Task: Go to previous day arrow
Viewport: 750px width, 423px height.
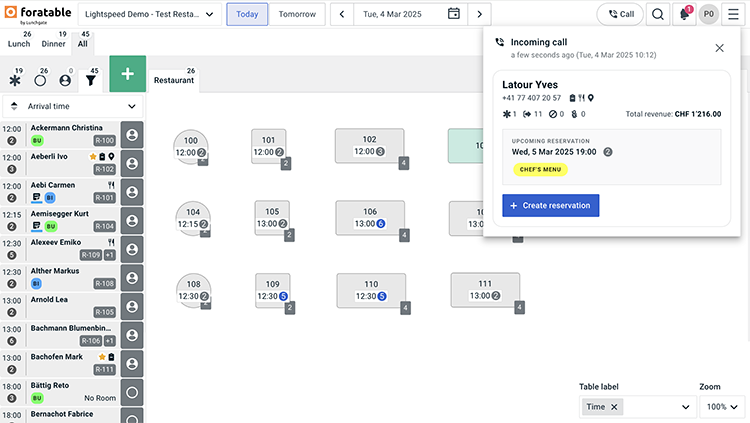Action: pyautogui.click(x=343, y=14)
